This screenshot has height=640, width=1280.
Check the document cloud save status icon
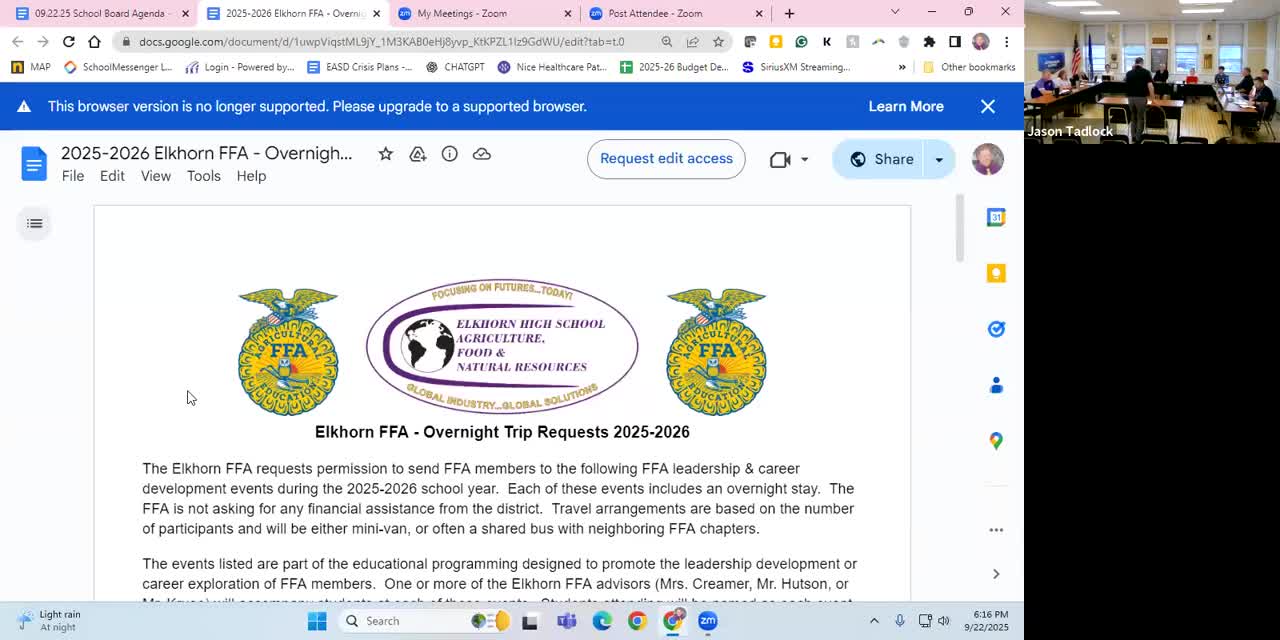pos(481,154)
